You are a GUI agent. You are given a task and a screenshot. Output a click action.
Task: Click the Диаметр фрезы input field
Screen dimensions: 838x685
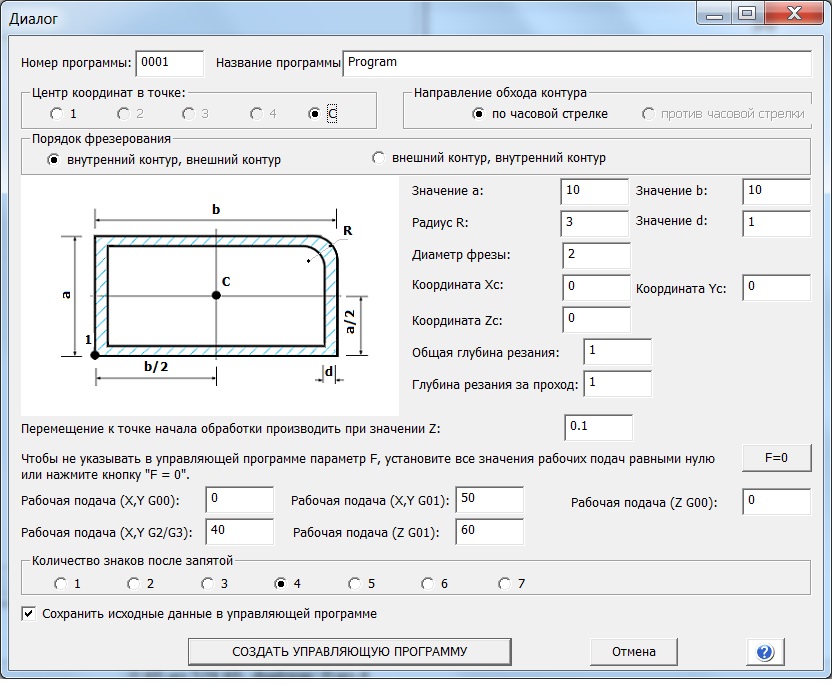click(596, 255)
